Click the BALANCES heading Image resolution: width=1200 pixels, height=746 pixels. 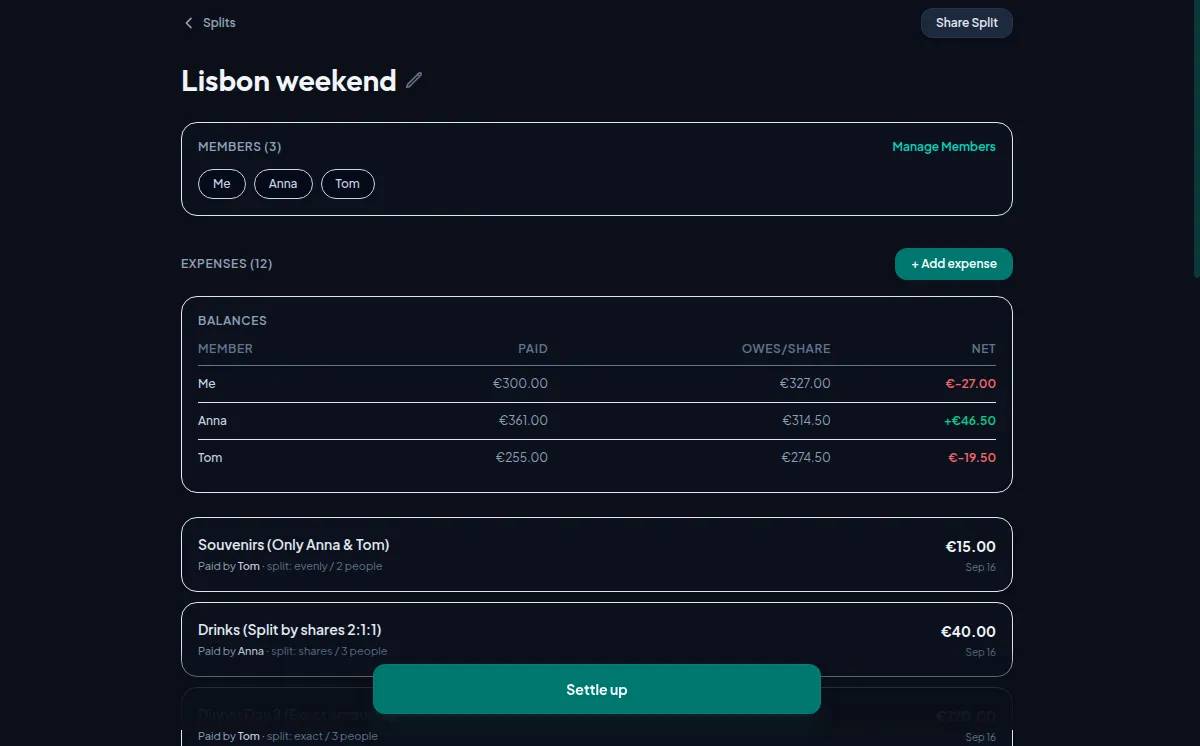(232, 321)
